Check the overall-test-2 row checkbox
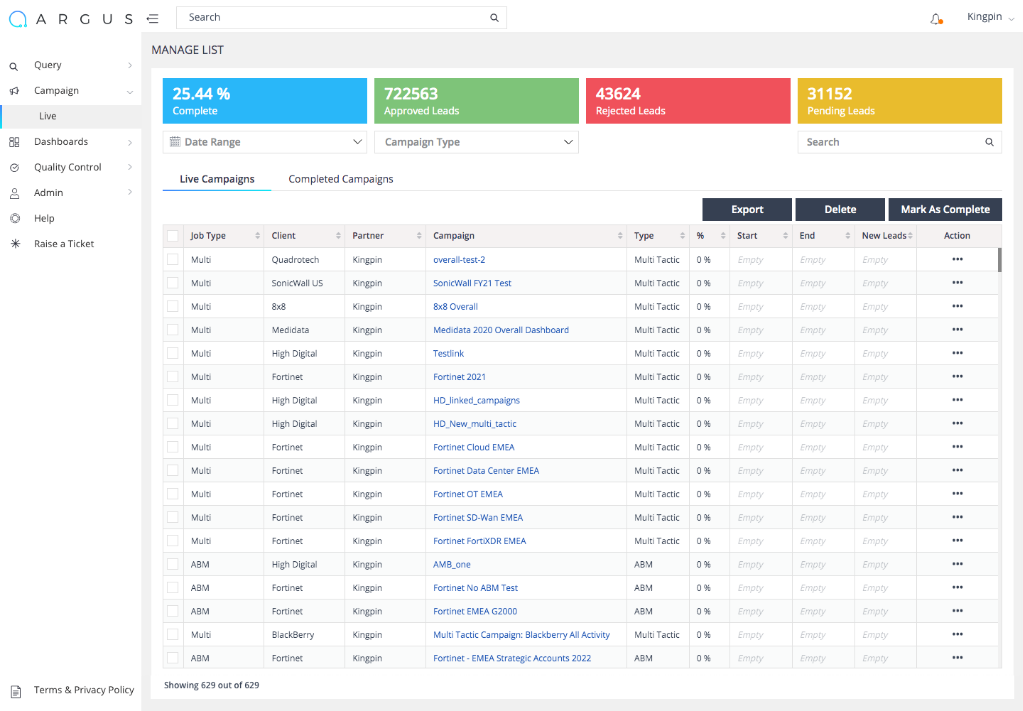The image size is (1023, 711). point(173,260)
